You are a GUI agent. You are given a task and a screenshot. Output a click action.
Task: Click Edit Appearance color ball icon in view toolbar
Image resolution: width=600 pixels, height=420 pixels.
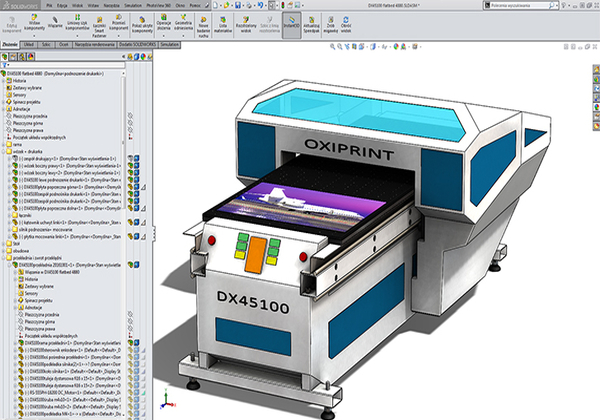coord(396,47)
